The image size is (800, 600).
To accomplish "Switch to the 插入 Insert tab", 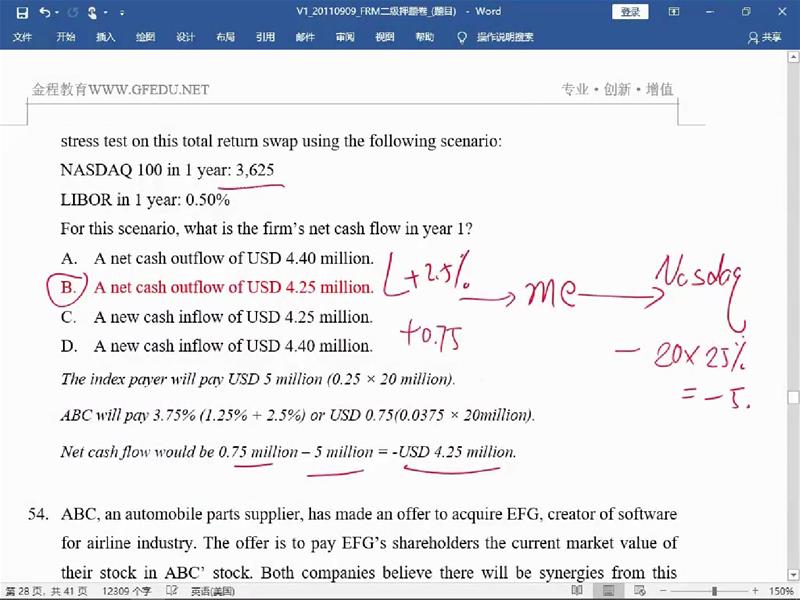I will click(106, 37).
